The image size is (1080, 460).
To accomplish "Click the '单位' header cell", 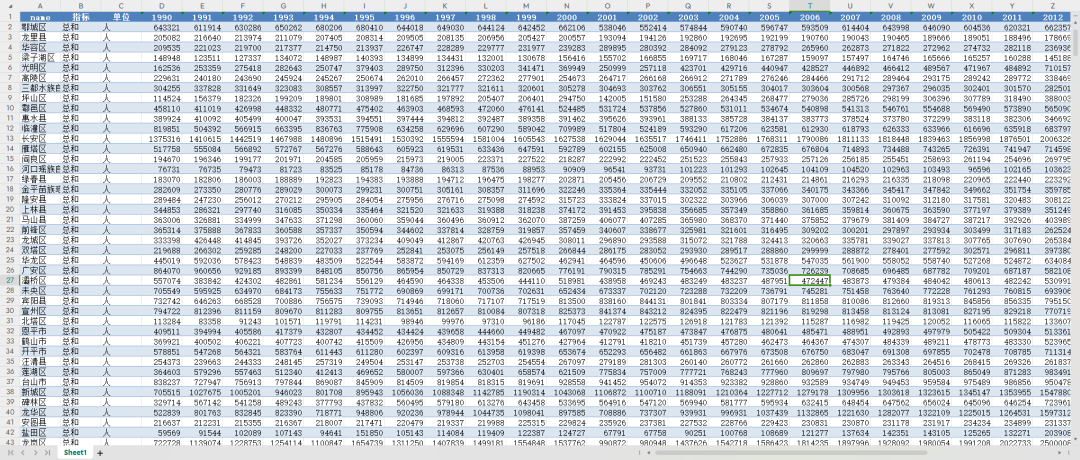I will tap(121, 16).
